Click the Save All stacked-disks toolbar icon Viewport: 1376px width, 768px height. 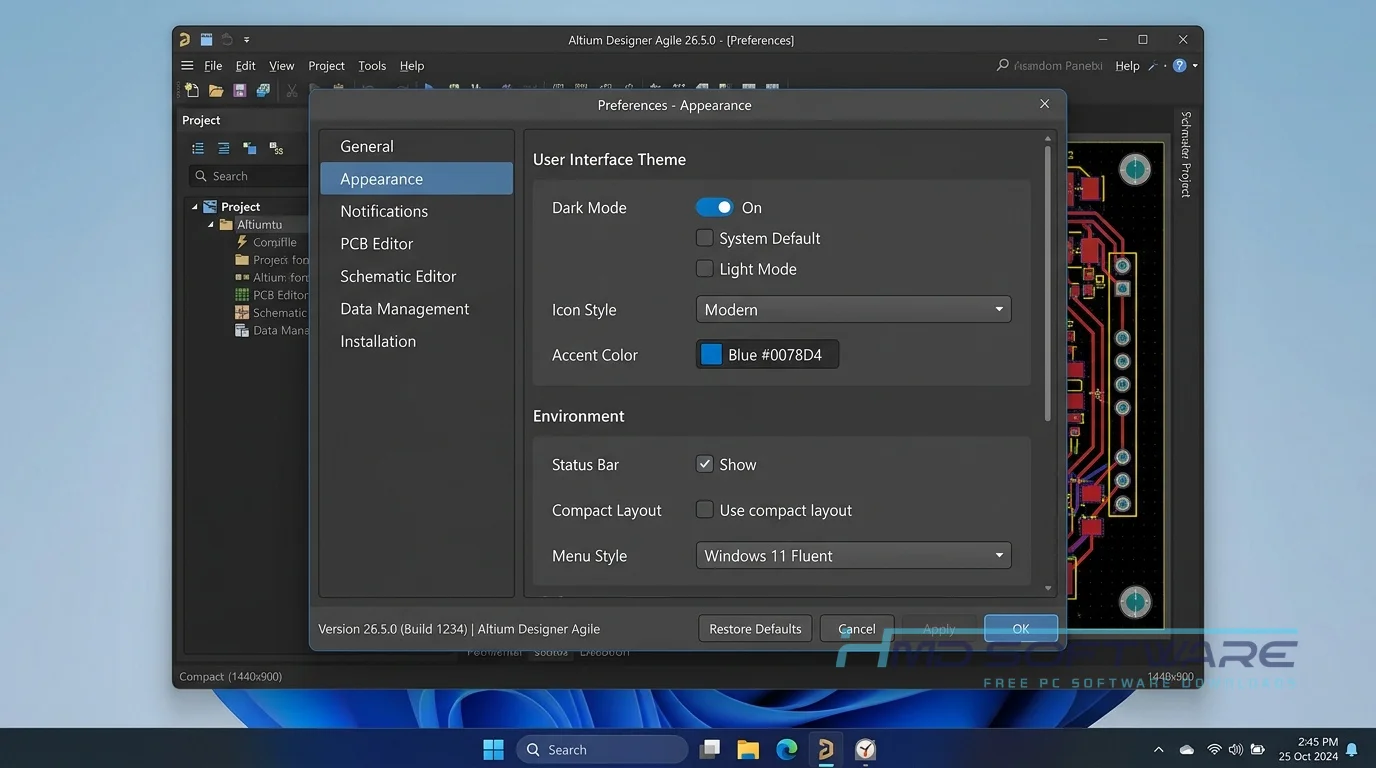(x=263, y=90)
